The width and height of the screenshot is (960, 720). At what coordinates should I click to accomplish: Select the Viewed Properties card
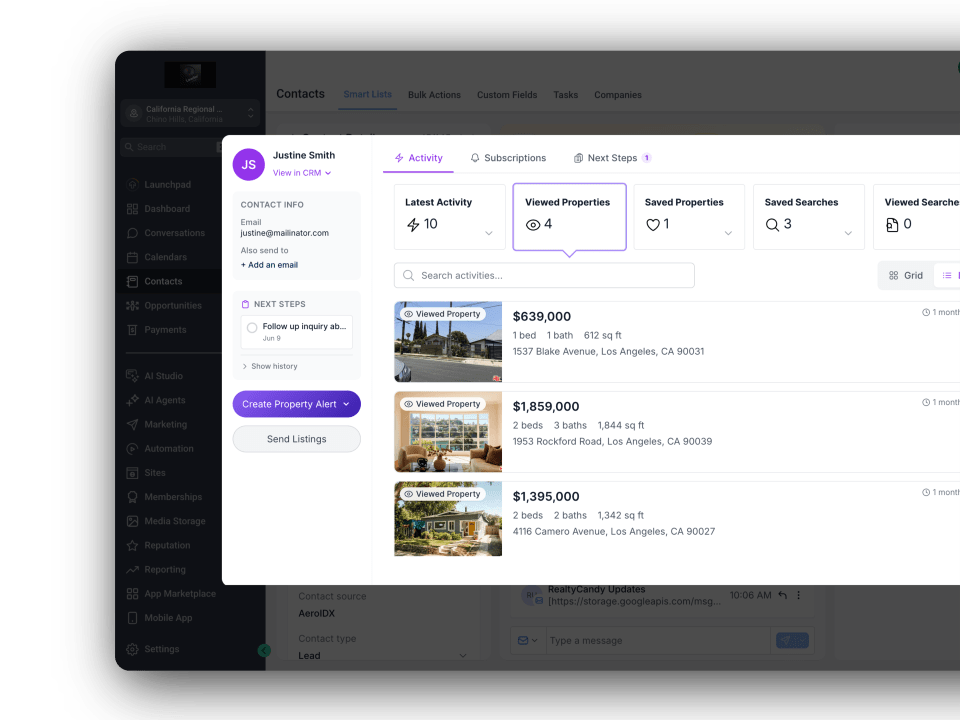tap(569, 217)
